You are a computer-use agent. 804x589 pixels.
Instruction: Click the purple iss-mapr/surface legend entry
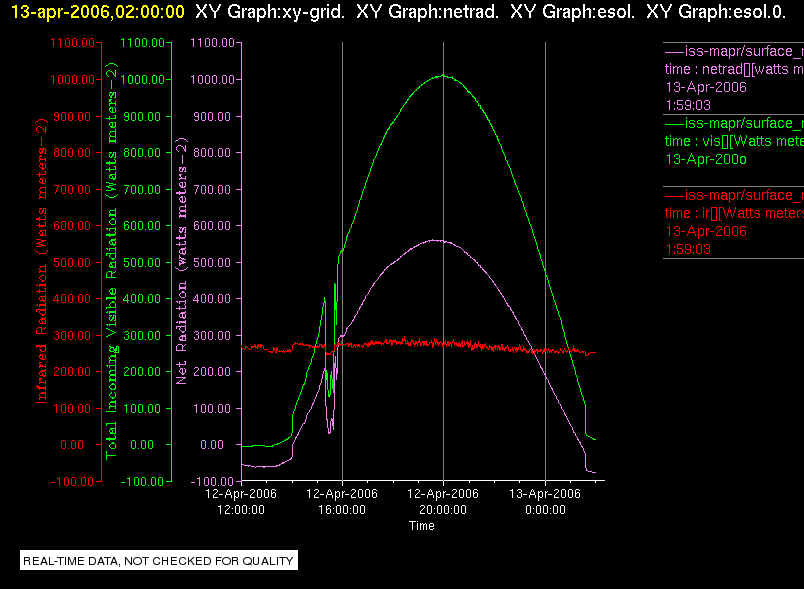coord(734,51)
